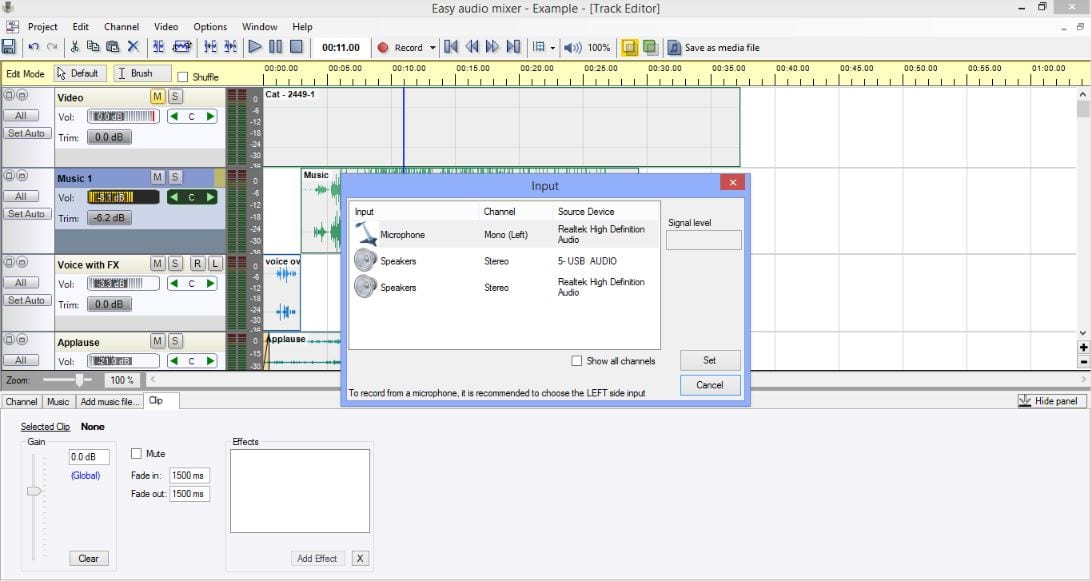Click the Copy icon in toolbar
The image size is (1091, 581).
(93, 47)
